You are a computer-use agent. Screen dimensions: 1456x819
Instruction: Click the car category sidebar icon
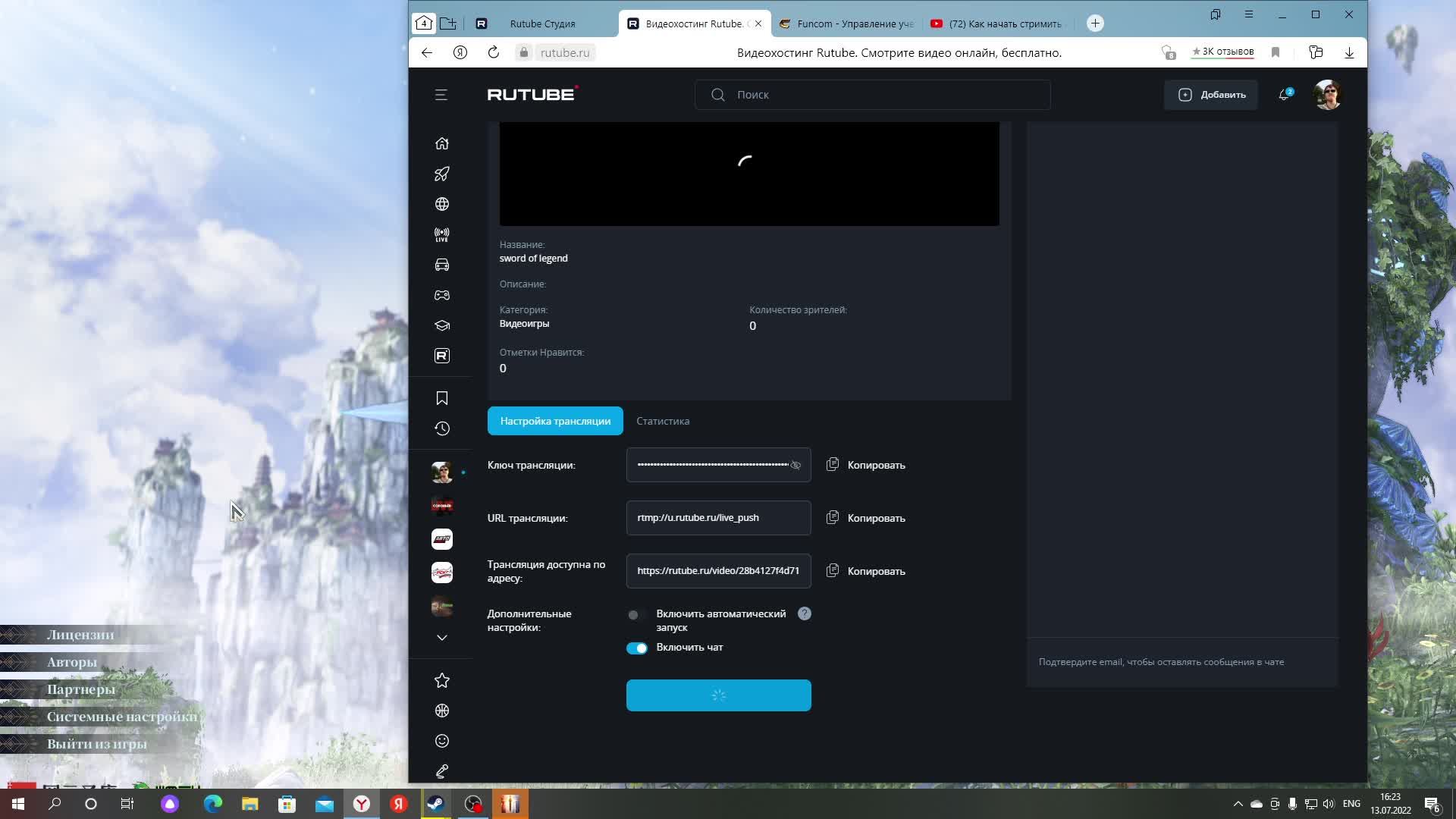(441, 265)
